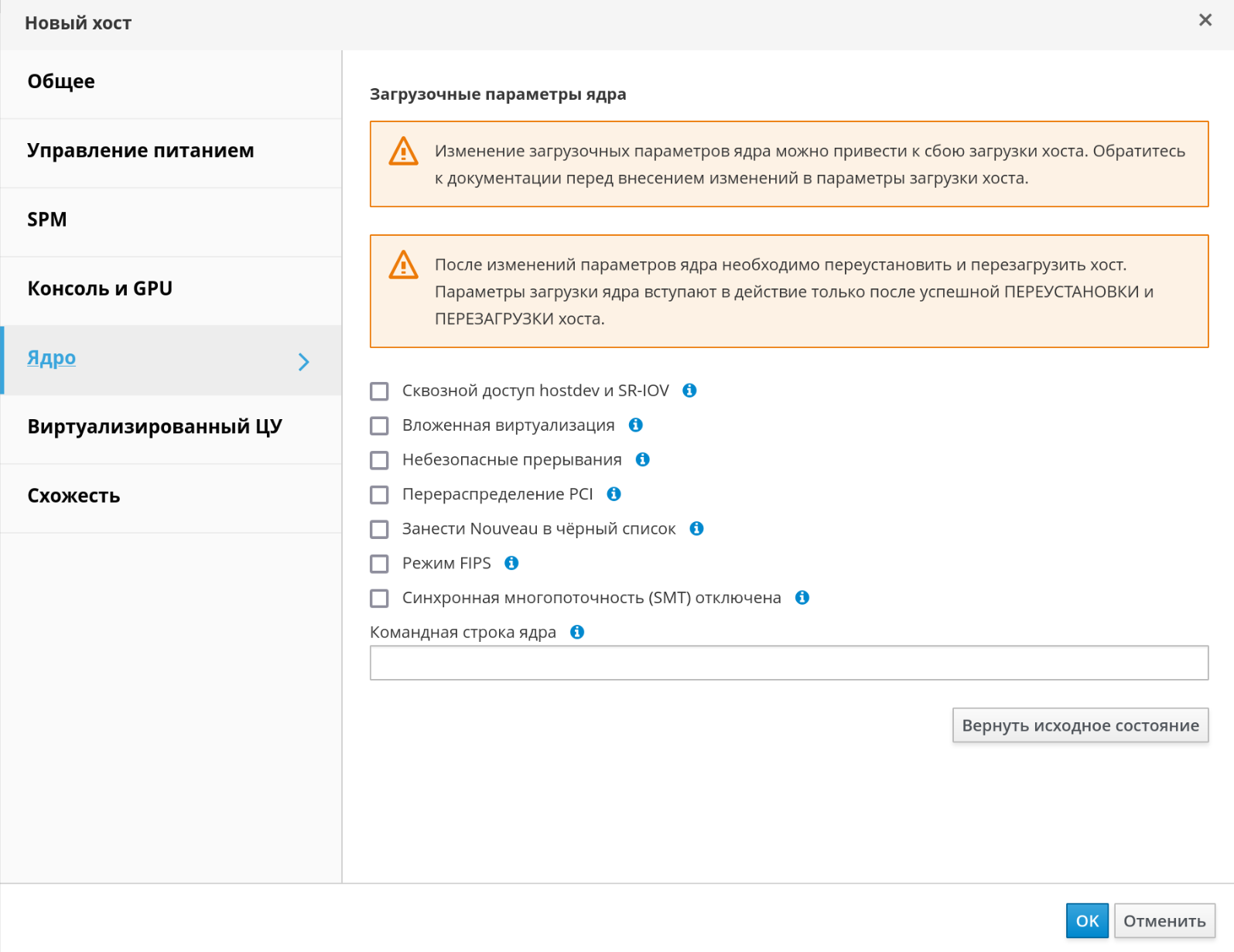Screen dimensions: 1234x952
Task: Click info icon next to hostdev SR-IOV passthrough
Action: (689, 391)
